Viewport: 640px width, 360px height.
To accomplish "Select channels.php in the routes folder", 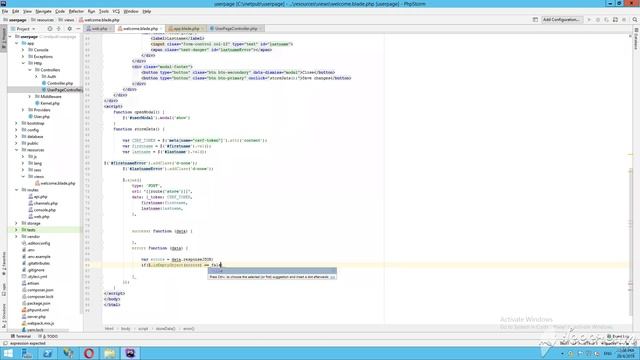I will click(43, 203).
